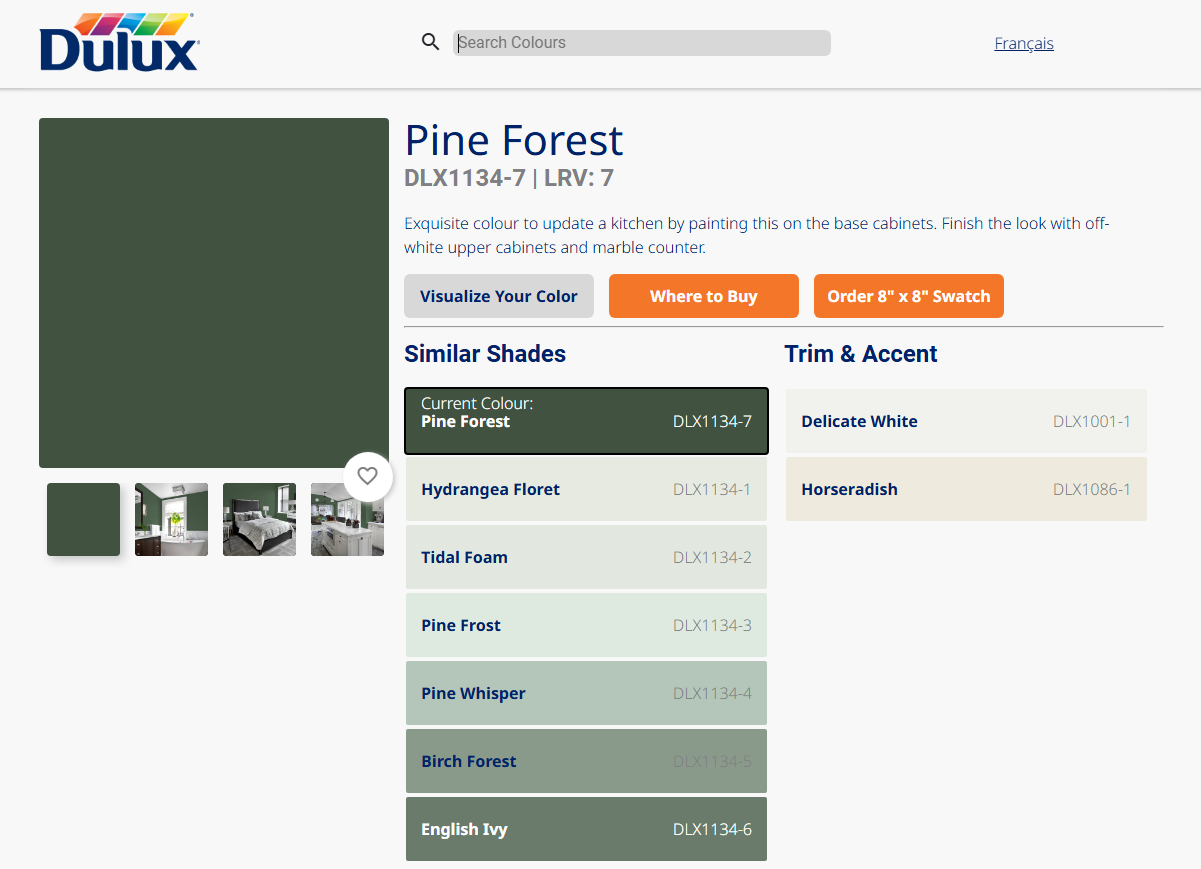View the kitchen room photo thumbnail

(347, 519)
